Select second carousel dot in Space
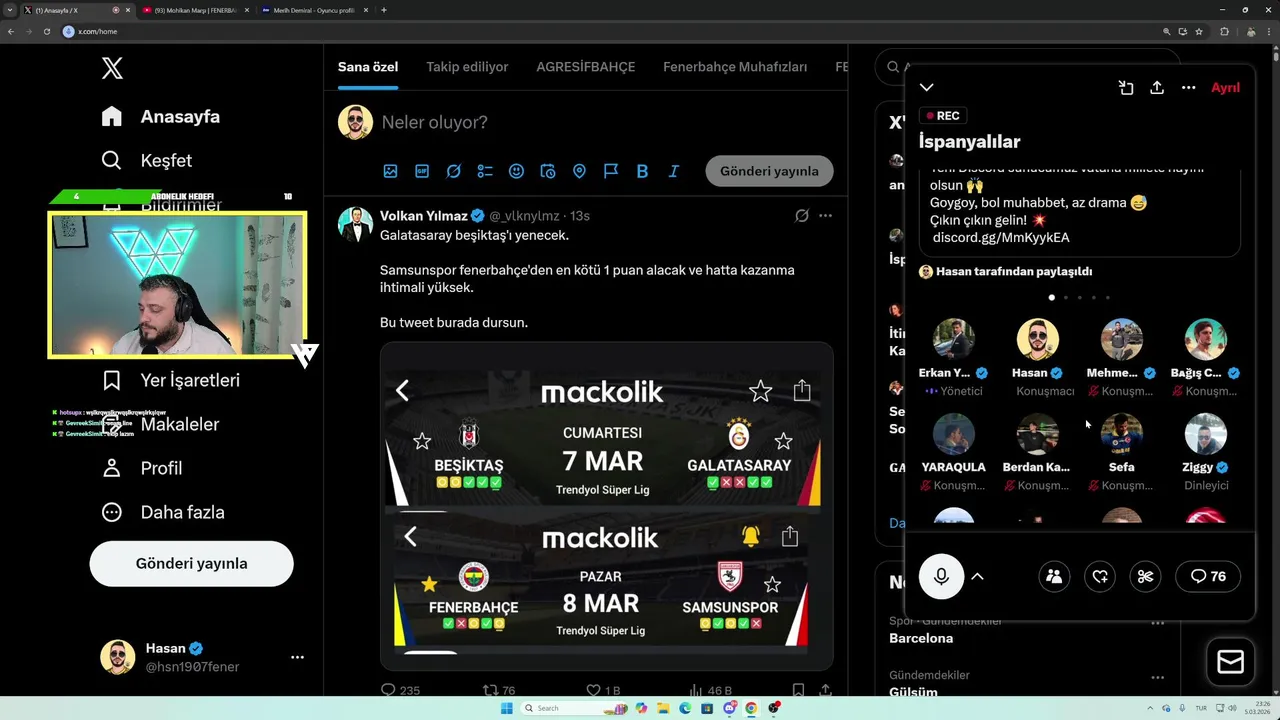The height and width of the screenshot is (720, 1280). pos(1066,297)
